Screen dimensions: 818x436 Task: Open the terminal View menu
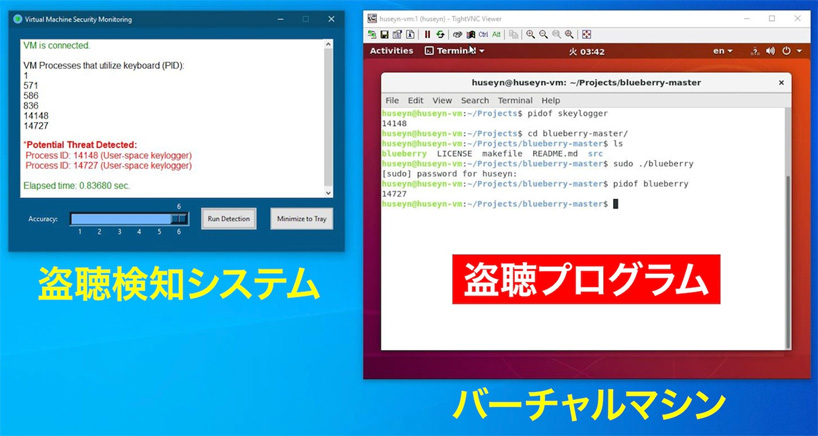point(442,101)
